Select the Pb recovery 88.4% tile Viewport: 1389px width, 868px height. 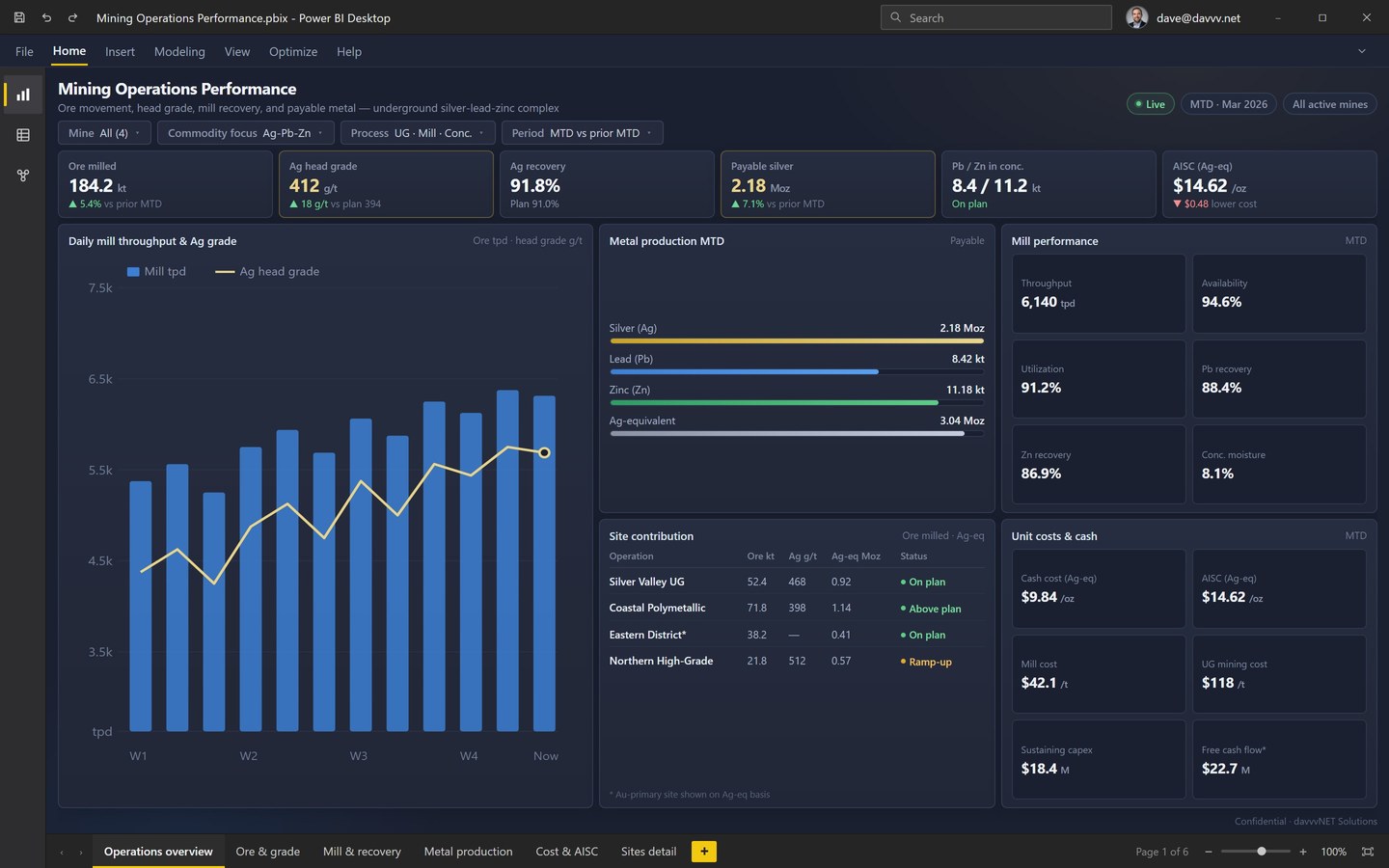pyautogui.click(x=1279, y=379)
